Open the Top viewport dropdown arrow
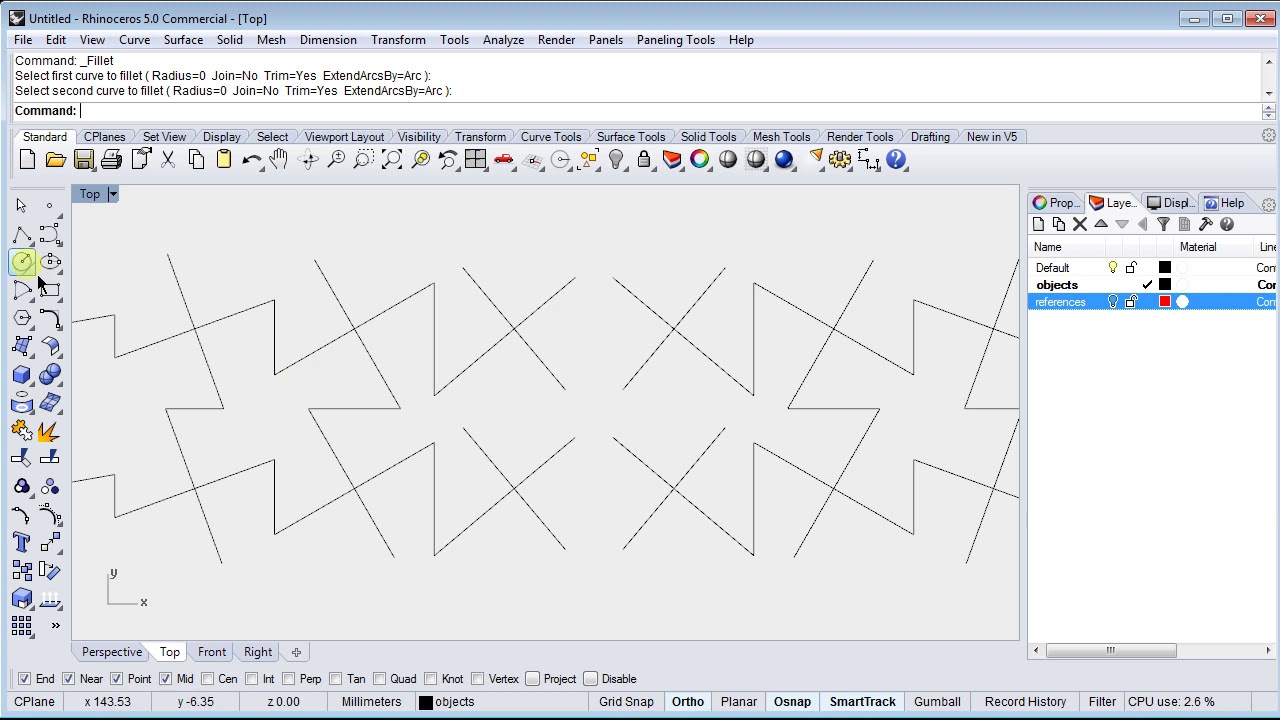Viewport: 1280px width, 720px height. [113, 194]
